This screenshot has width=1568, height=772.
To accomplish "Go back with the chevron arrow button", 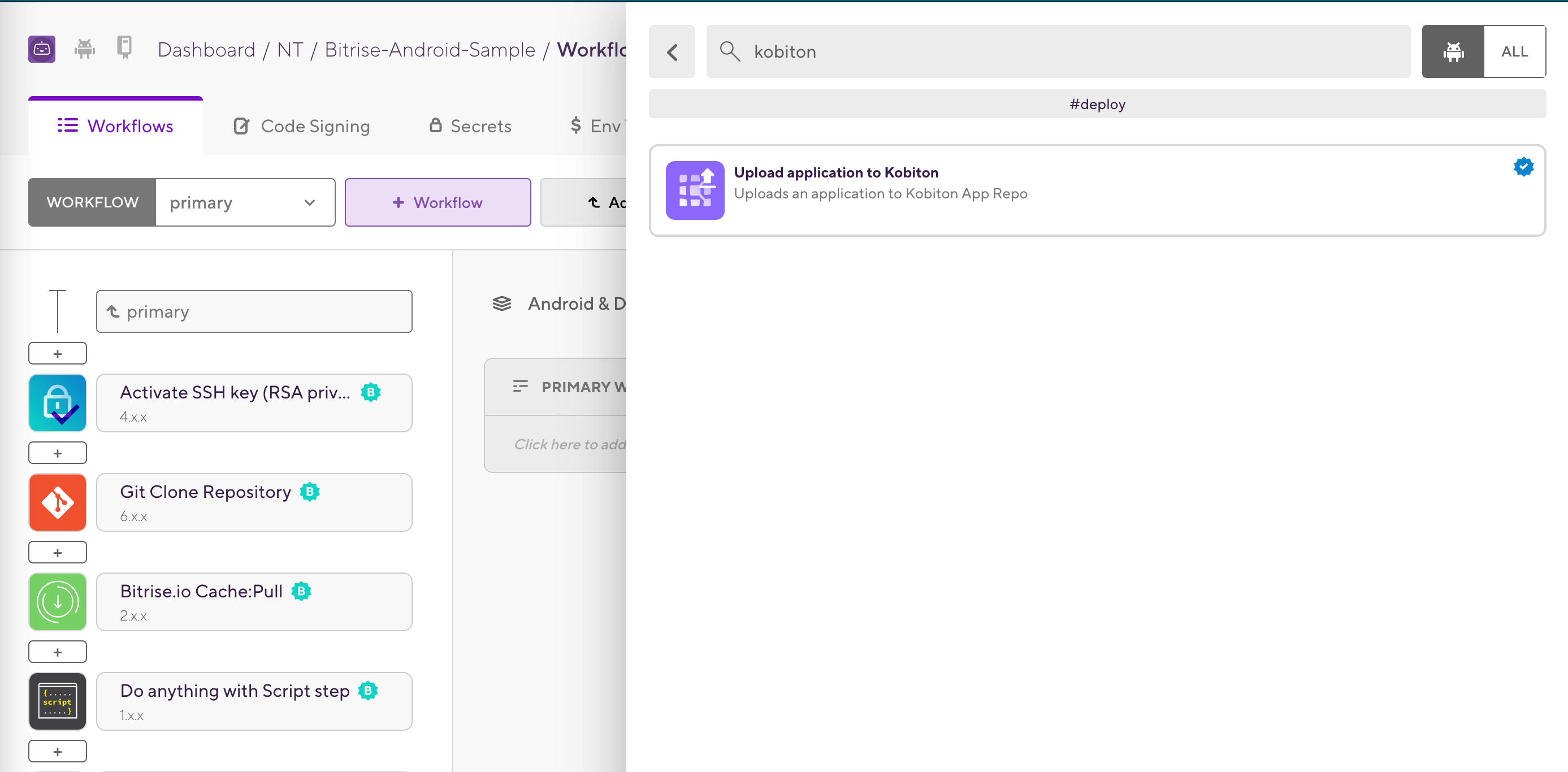I will point(672,52).
